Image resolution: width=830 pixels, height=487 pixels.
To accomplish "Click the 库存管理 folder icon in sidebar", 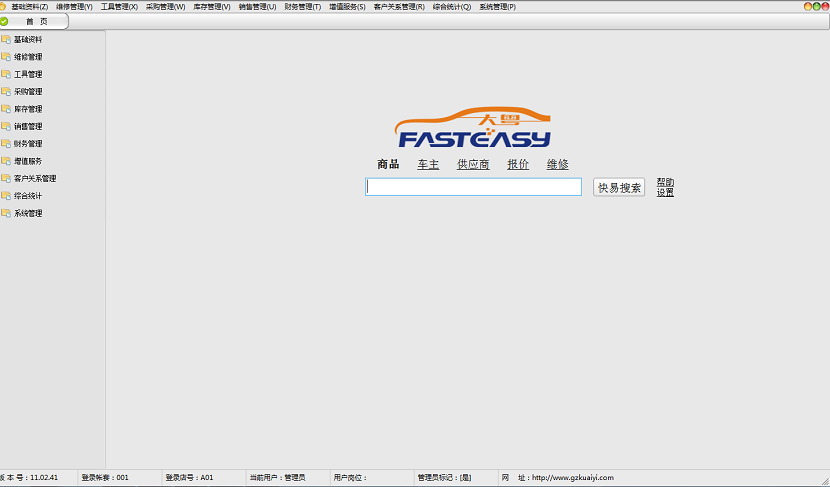I will point(6,109).
